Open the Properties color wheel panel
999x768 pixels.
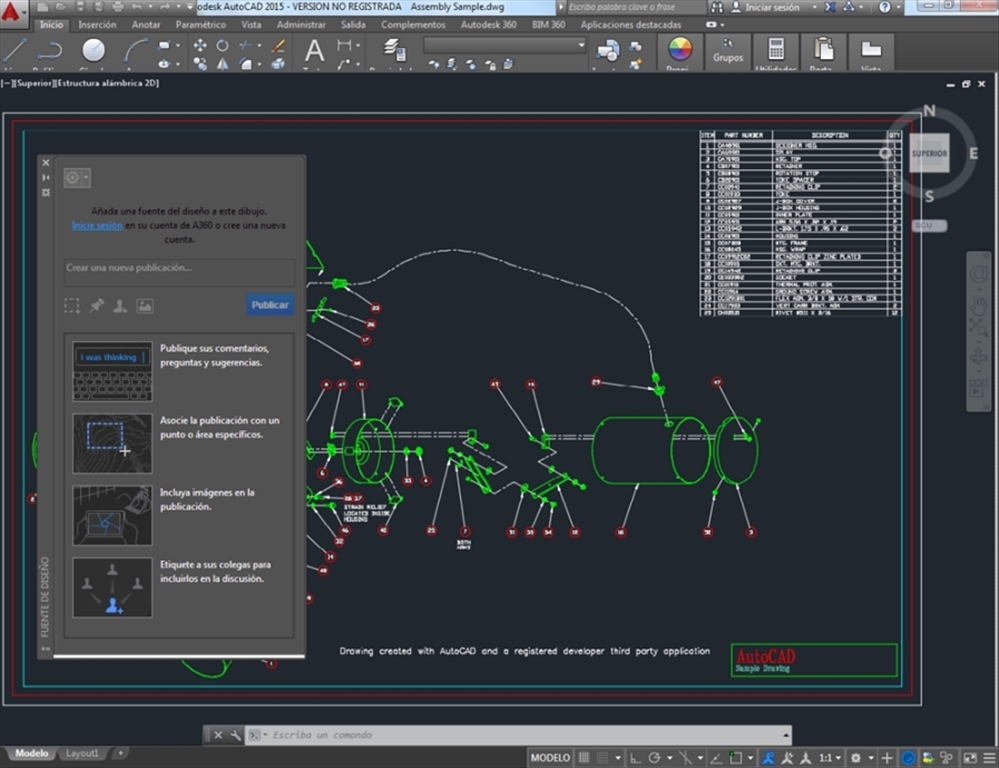(679, 49)
